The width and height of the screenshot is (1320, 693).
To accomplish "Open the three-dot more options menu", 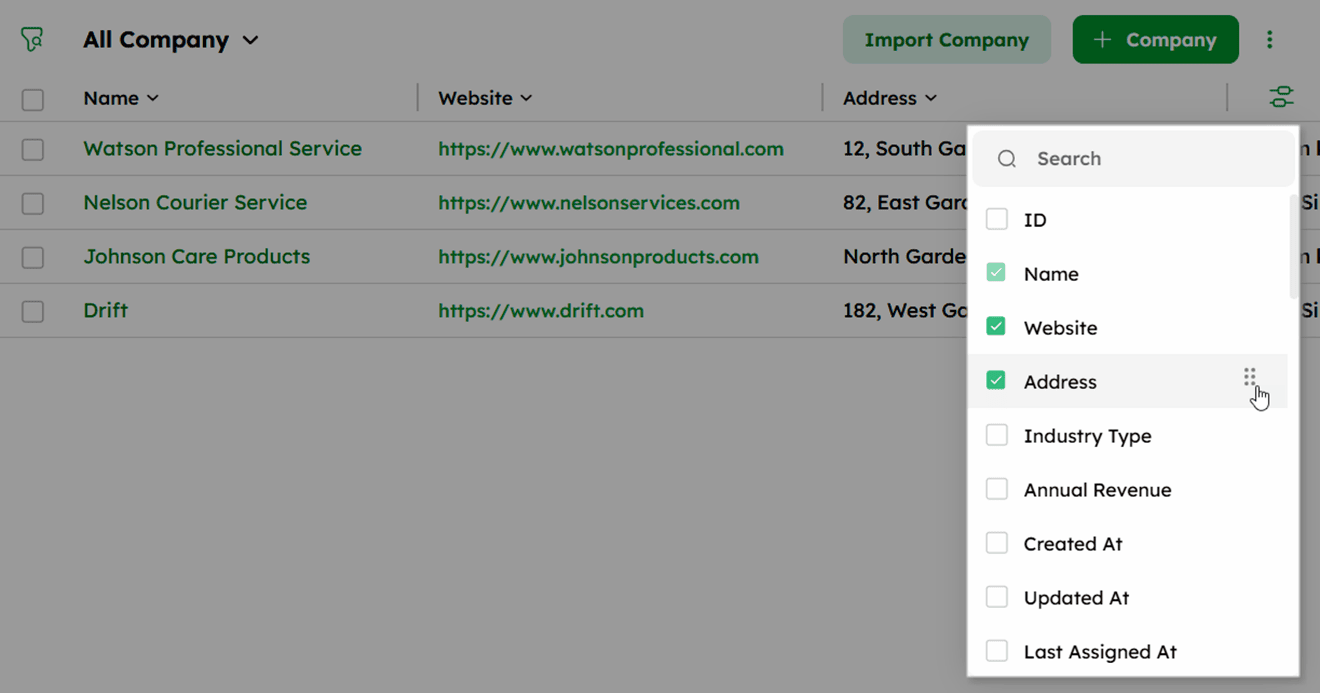I will [x=1269, y=40].
